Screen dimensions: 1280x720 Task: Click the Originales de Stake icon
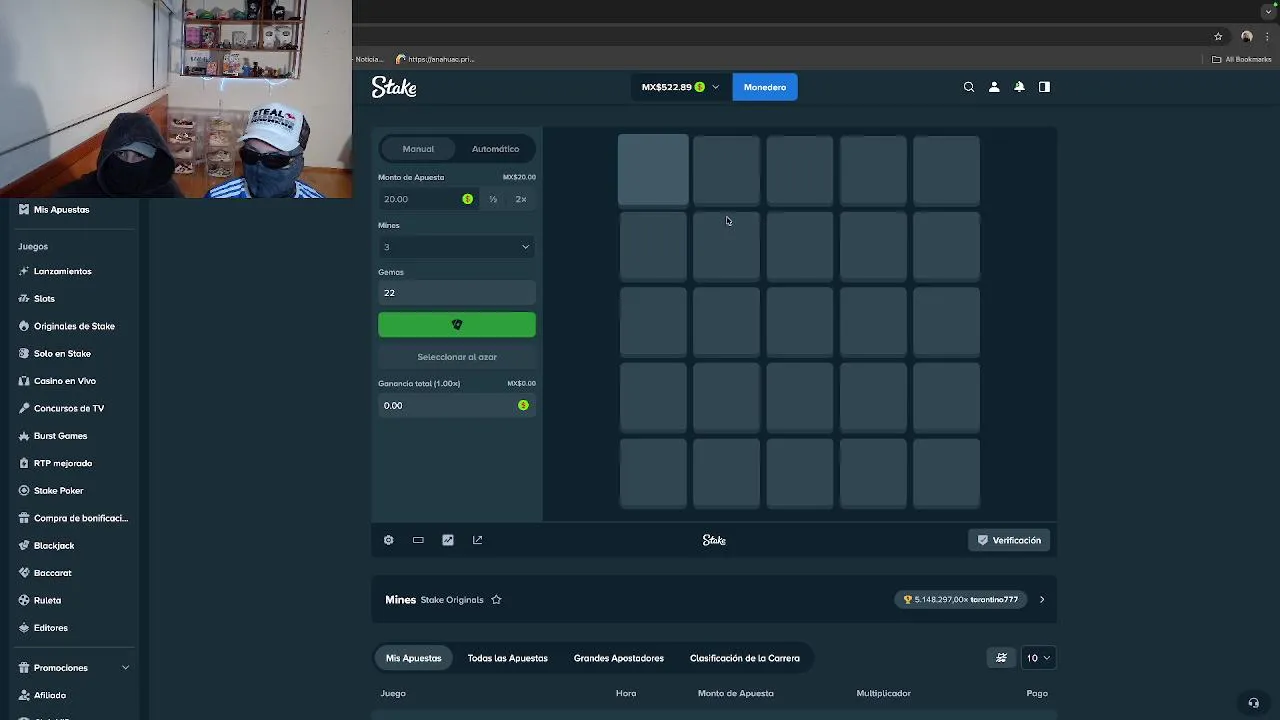[24, 326]
